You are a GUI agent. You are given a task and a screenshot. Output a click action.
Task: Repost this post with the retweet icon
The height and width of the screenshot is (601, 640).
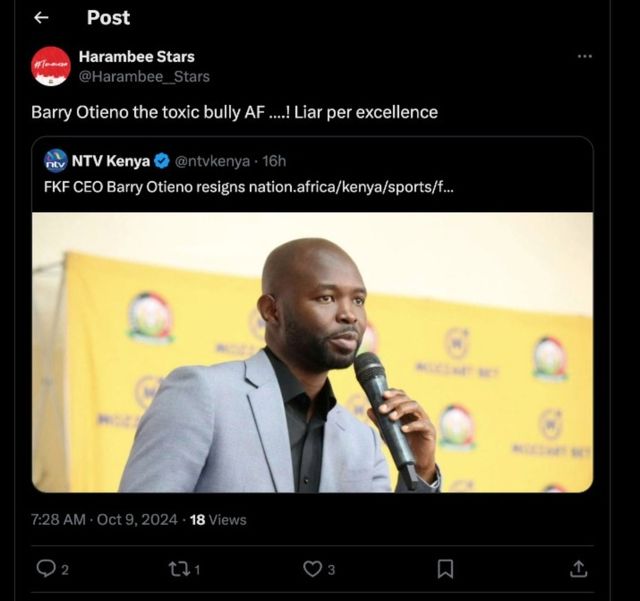(176, 569)
